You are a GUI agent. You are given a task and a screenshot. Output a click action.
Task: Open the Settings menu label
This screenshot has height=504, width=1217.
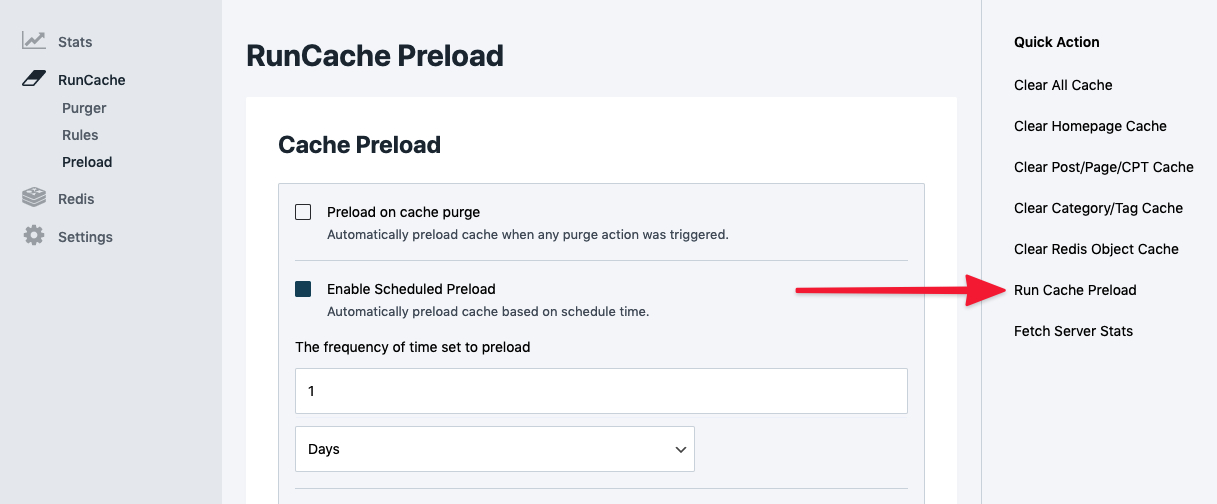pos(85,237)
